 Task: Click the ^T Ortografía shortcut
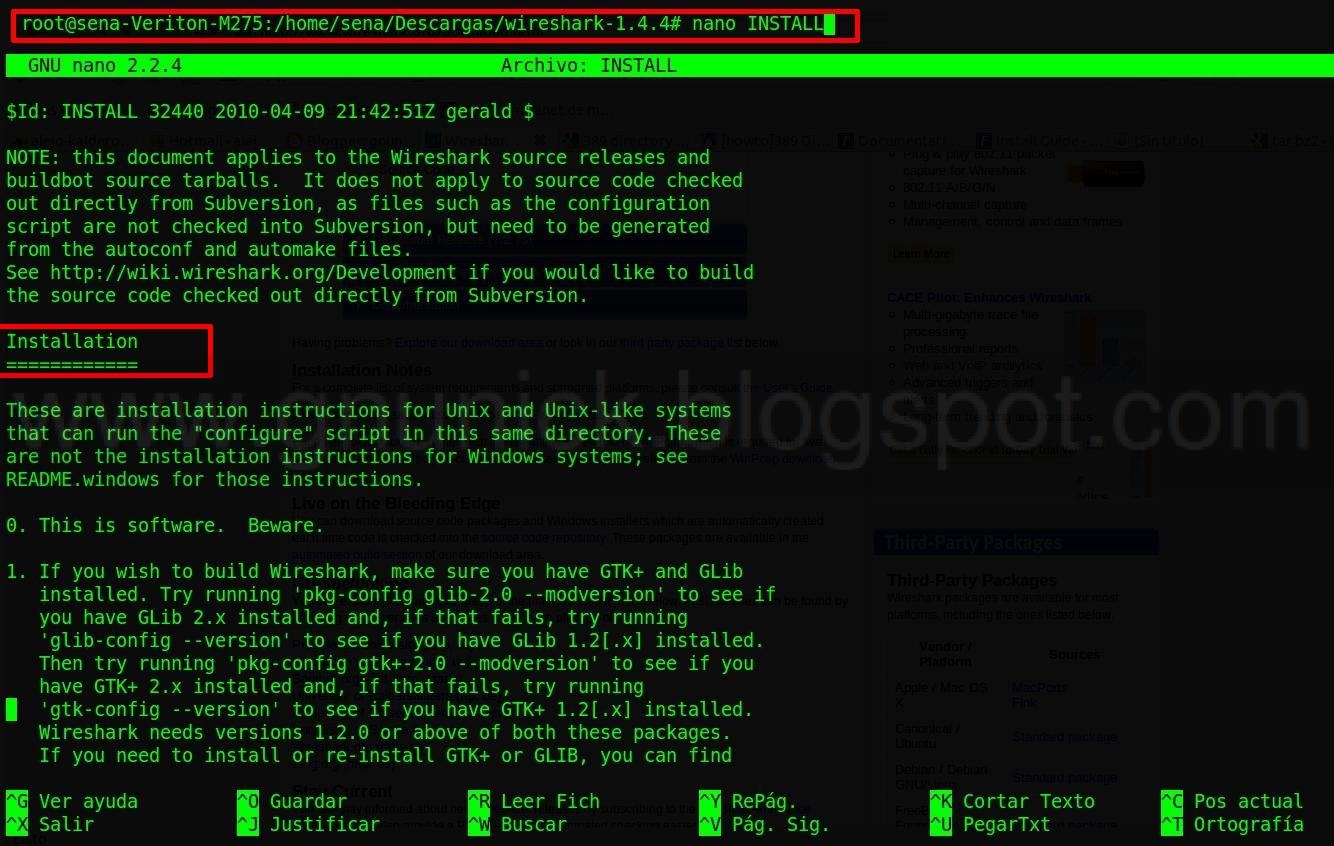pyautogui.click(x=1232, y=824)
